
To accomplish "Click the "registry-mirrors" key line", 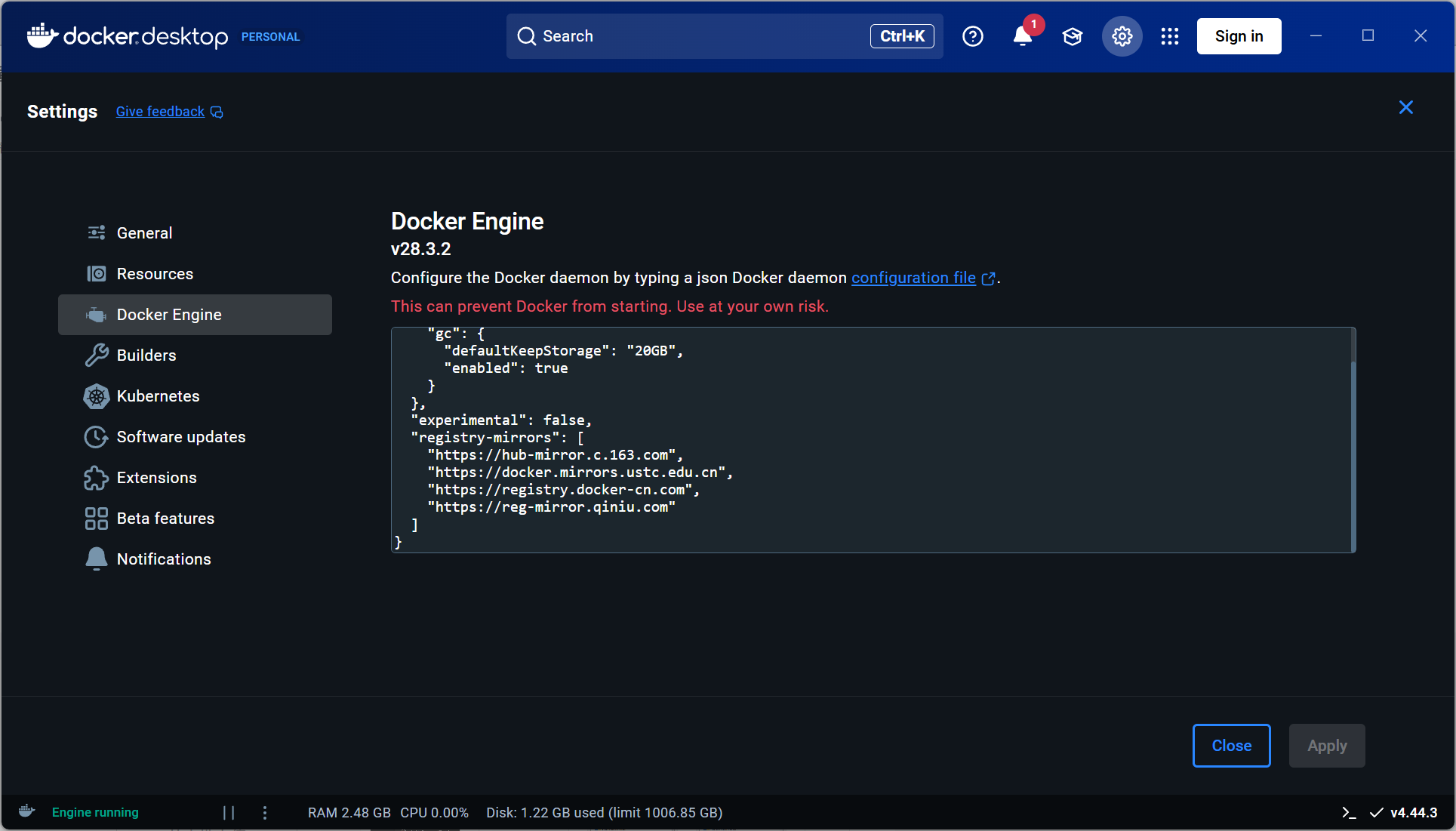I will pos(497,438).
